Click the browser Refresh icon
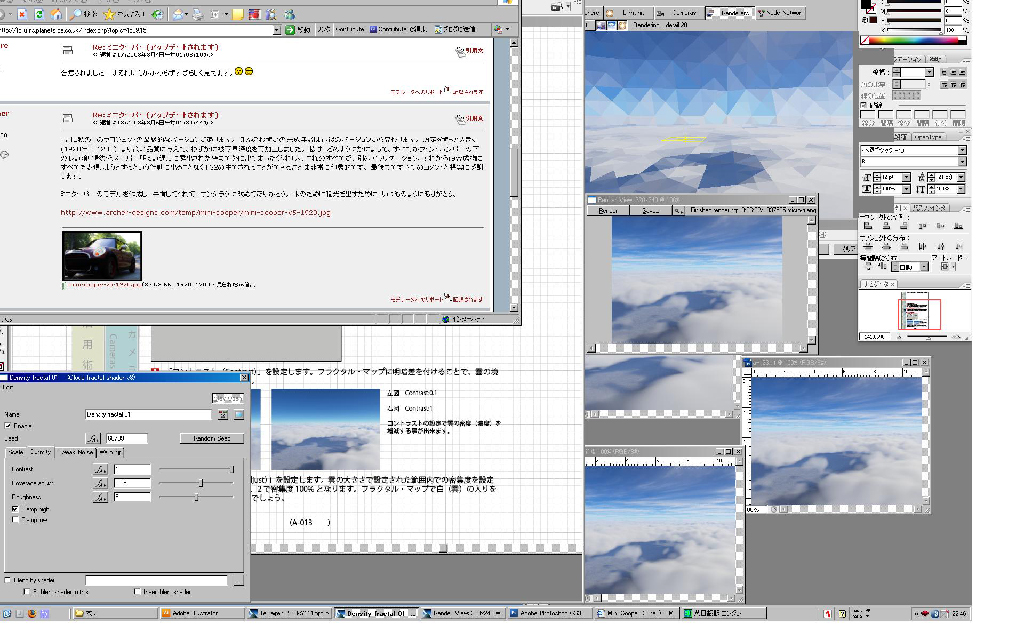 [x=39, y=14]
